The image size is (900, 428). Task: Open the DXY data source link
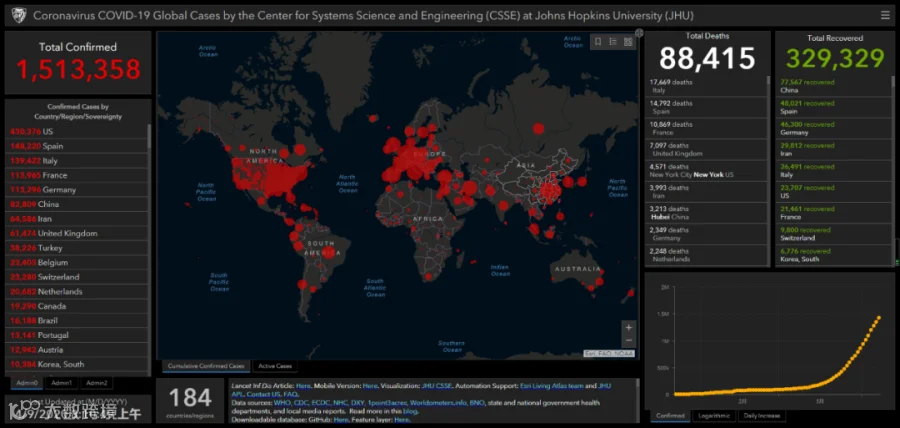(x=358, y=403)
